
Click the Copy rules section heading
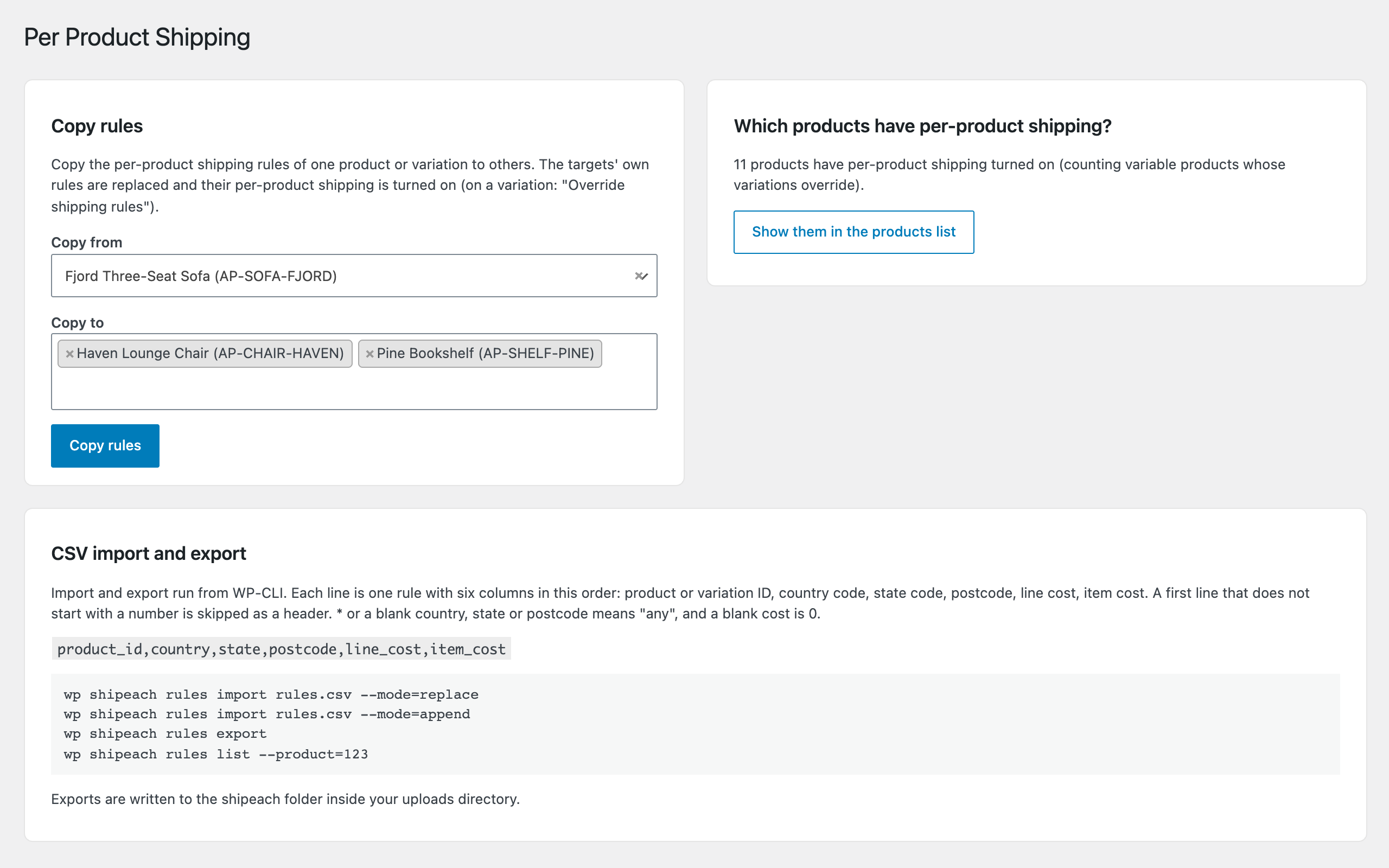coord(97,126)
